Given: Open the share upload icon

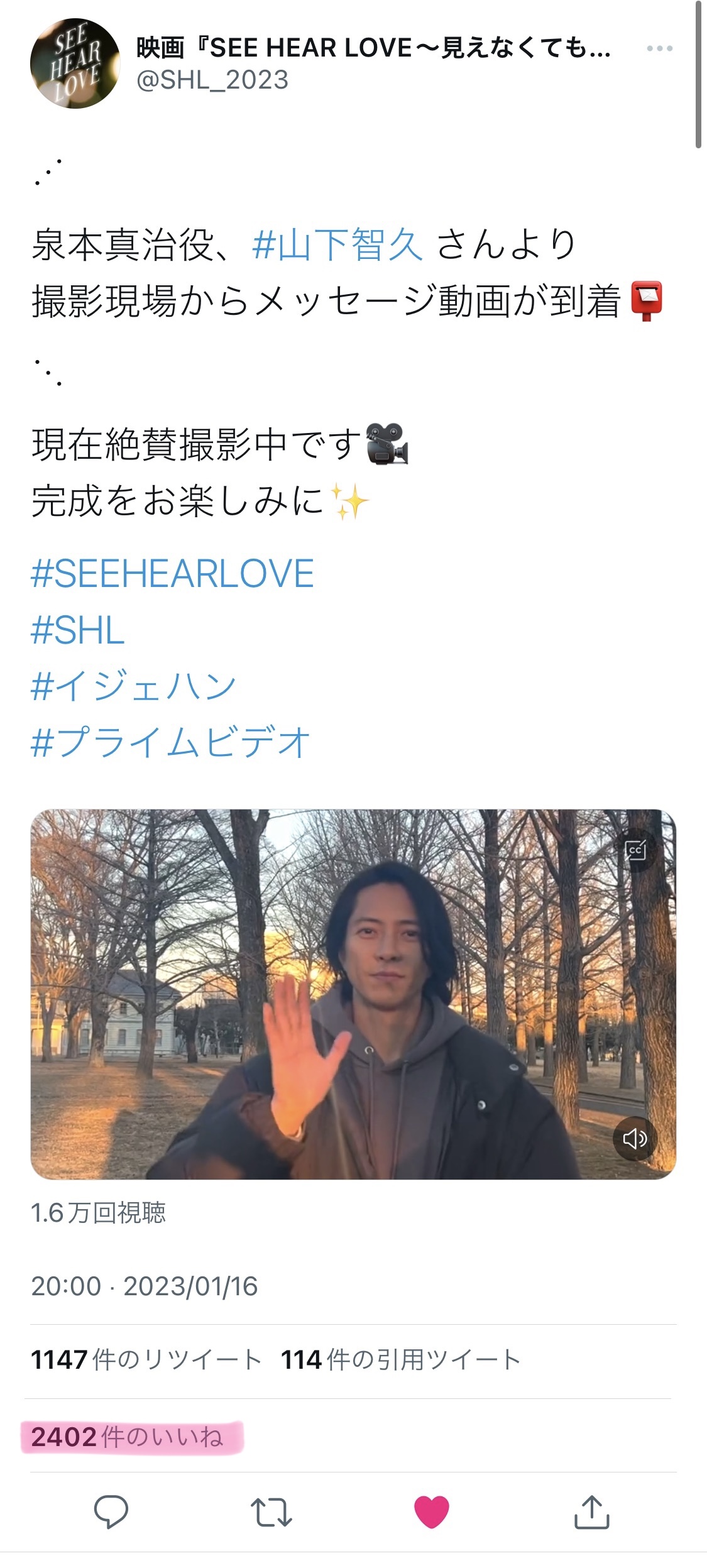Looking at the screenshot, I should click(592, 1511).
